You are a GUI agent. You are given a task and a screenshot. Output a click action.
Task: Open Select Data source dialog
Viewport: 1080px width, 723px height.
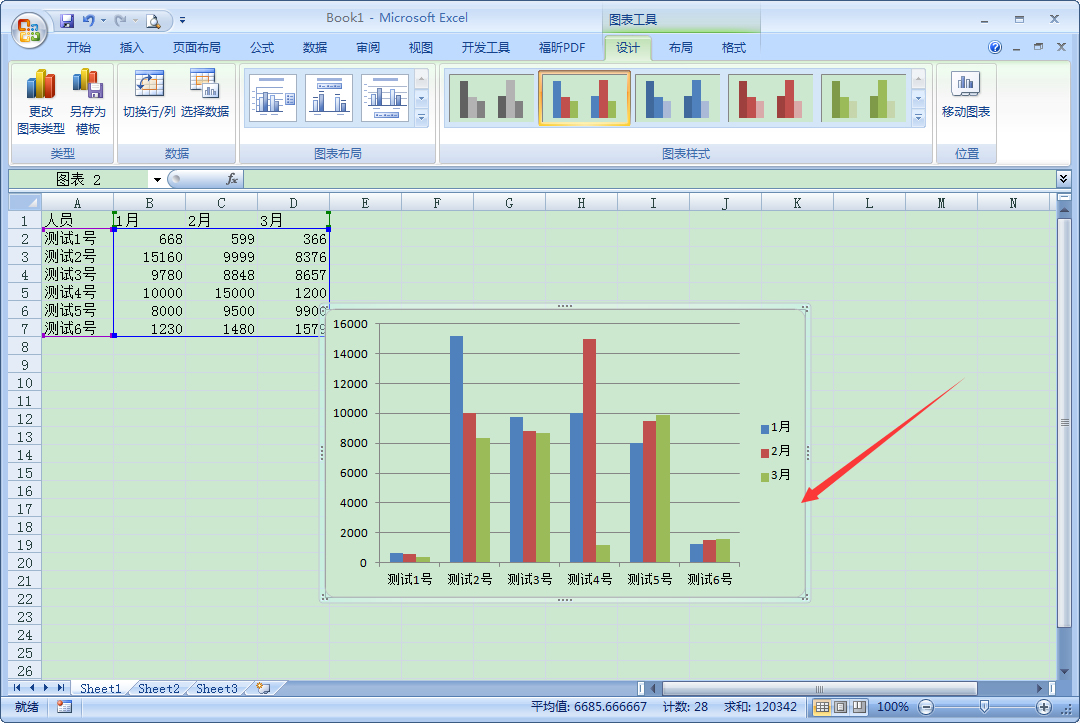pos(206,97)
